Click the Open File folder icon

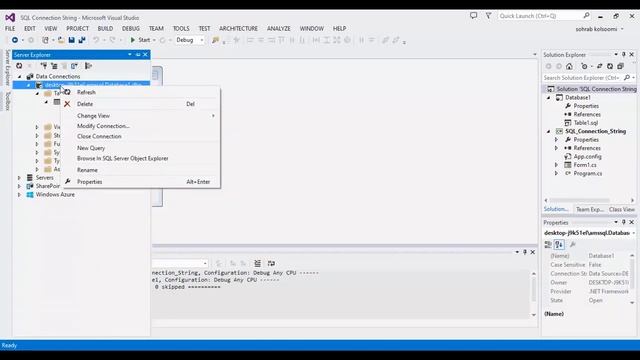[x=61, y=40]
